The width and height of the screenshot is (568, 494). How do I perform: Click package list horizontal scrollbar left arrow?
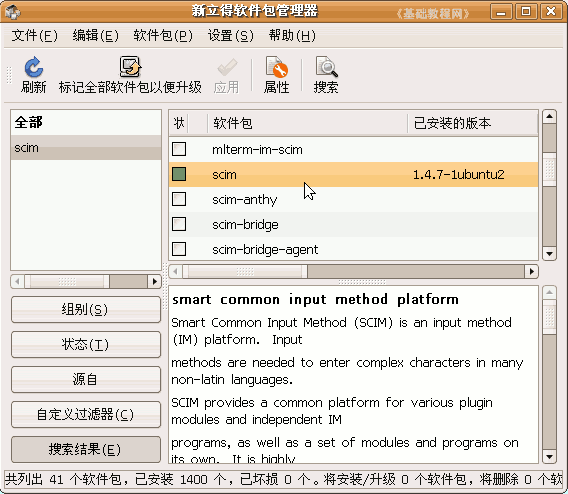tap(175, 271)
